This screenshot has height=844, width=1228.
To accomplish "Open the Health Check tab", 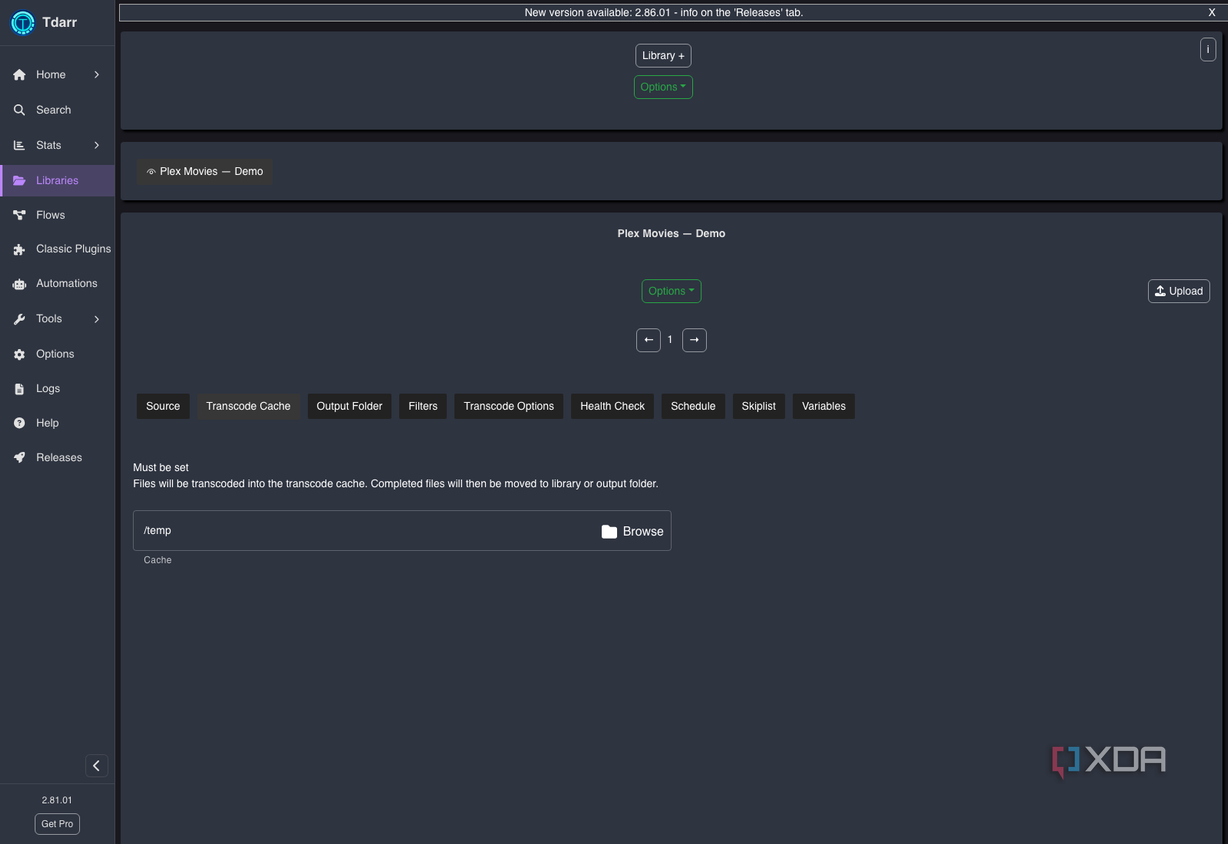I will [x=612, y=406].
